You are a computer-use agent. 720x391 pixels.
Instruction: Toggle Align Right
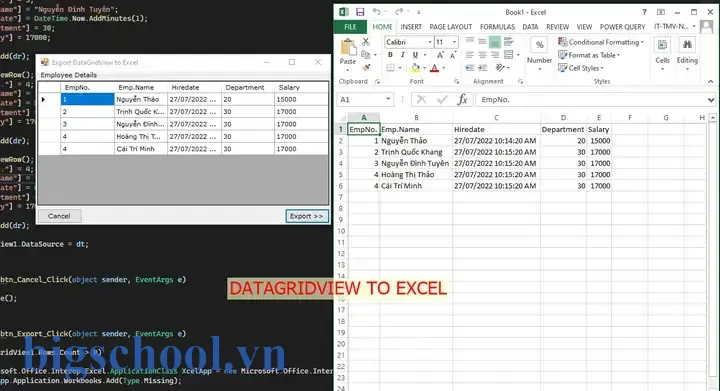tap(495, 55)
